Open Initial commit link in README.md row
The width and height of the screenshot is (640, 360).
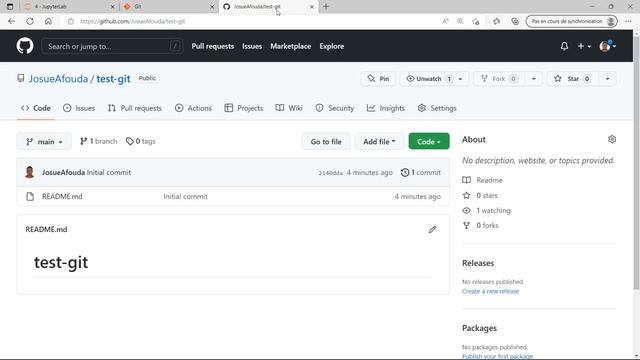click(186, 196)
